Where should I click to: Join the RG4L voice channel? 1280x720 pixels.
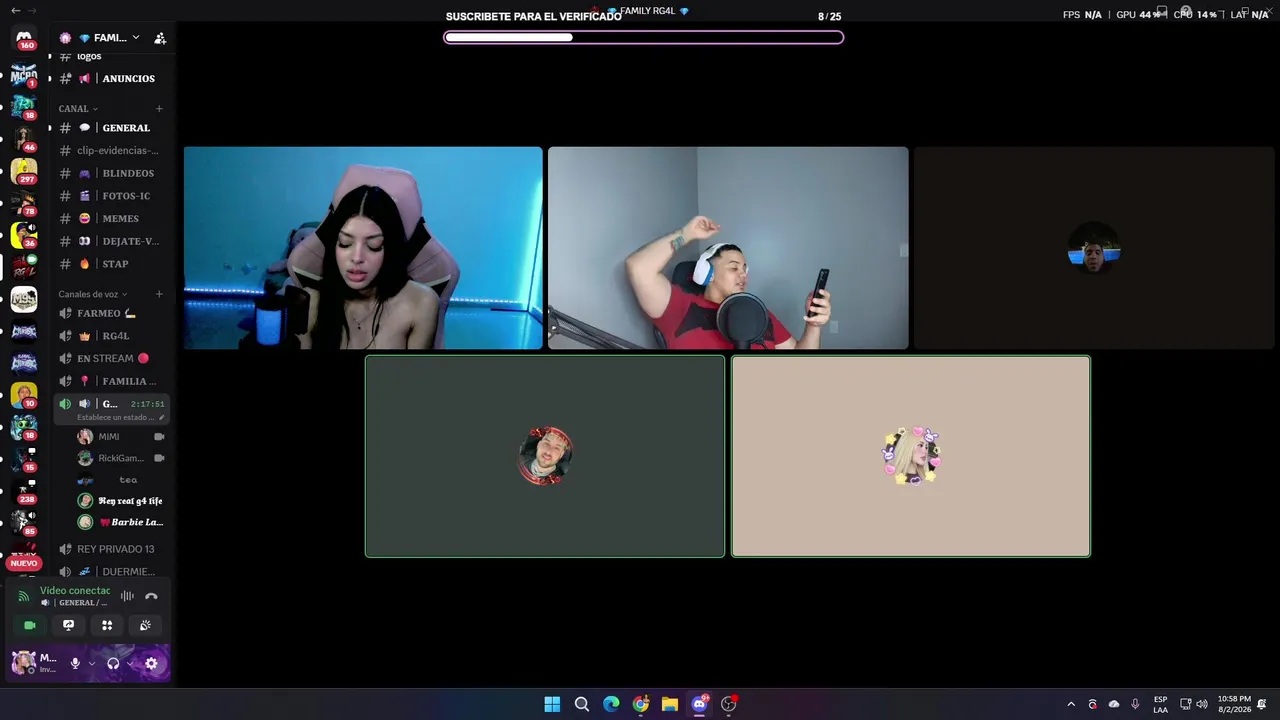pyautogui.click(x=111, y=336)
